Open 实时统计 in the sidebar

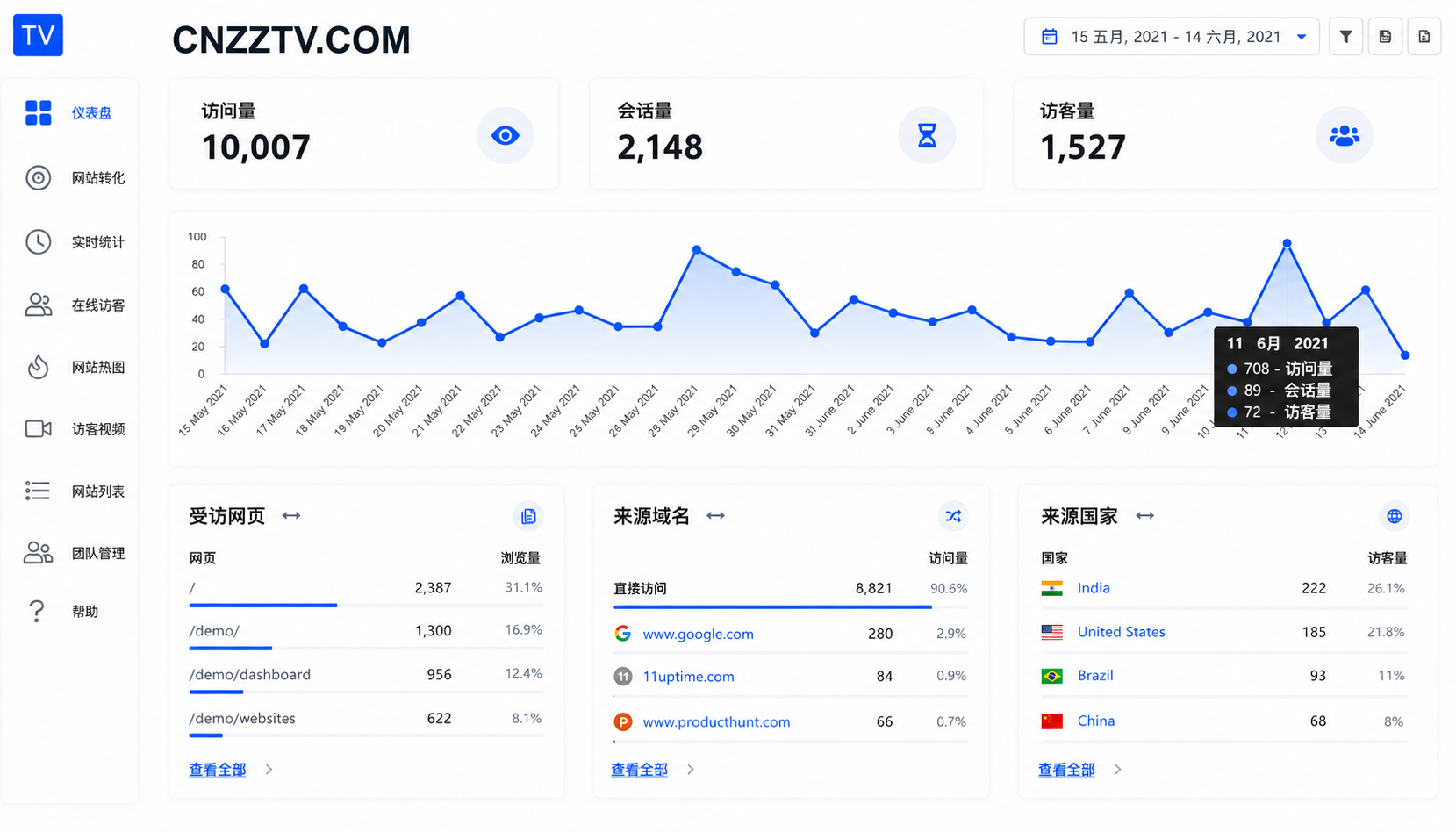[98, 242]
